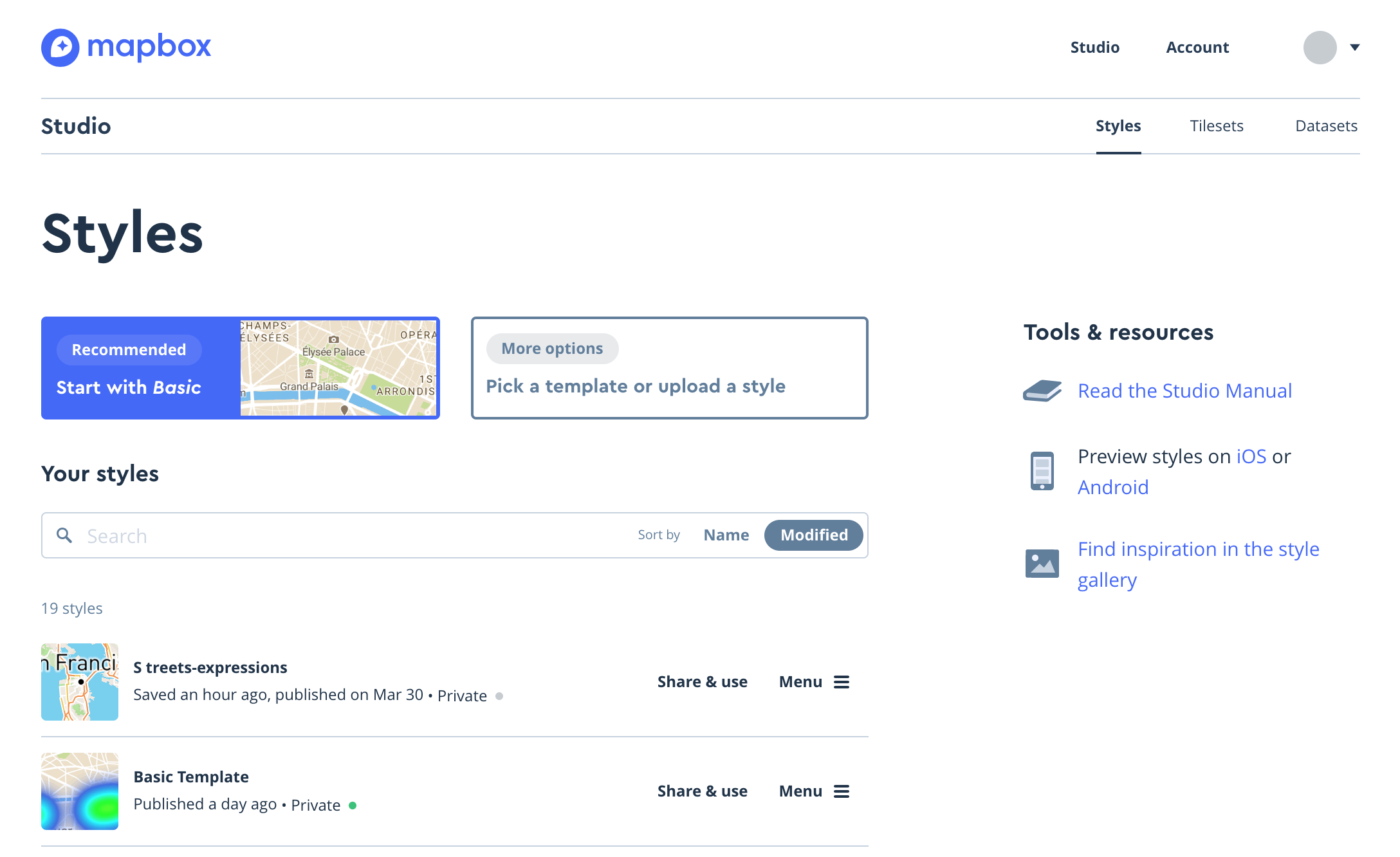Click the search magnifier icon
The height and width of the screenshot is (857, 1400).
point(64,535)
